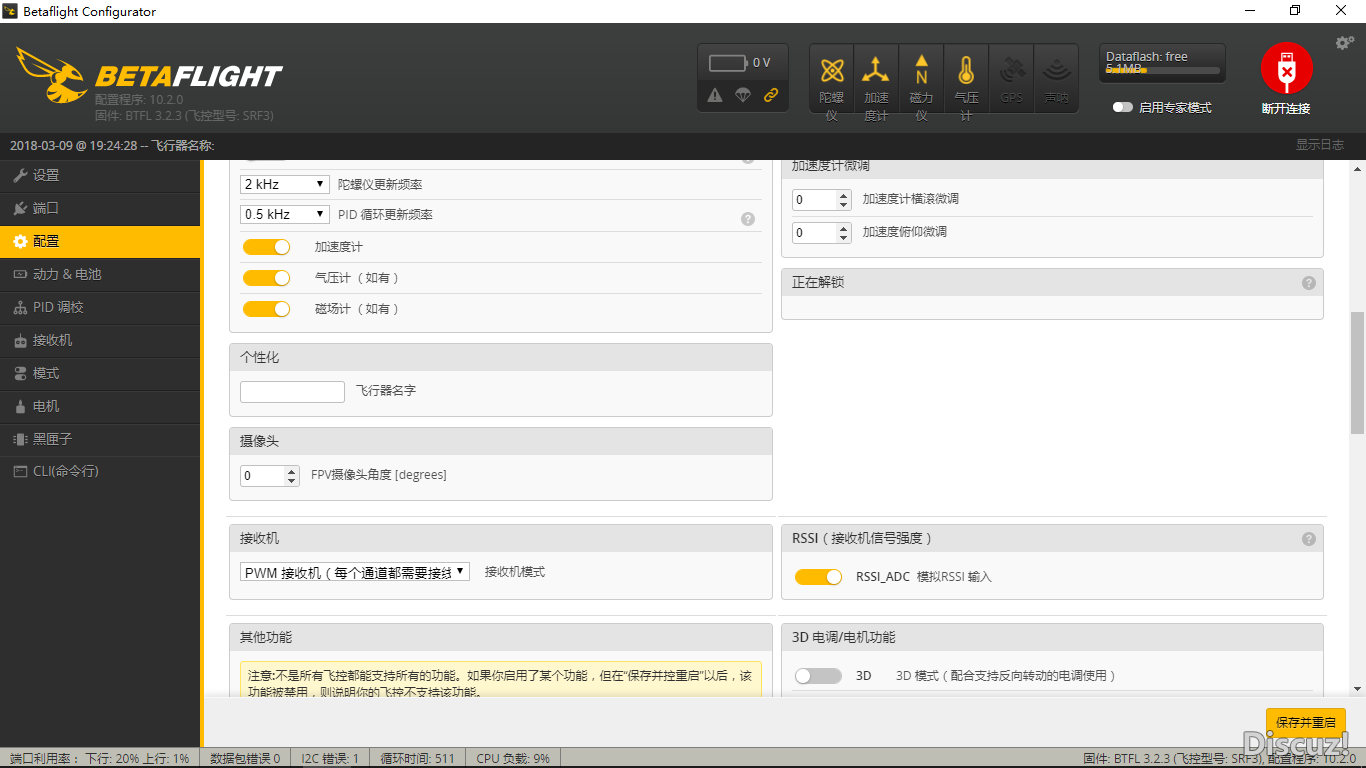Click the I2C 错误: 1 status entry

tap(330, 759)
